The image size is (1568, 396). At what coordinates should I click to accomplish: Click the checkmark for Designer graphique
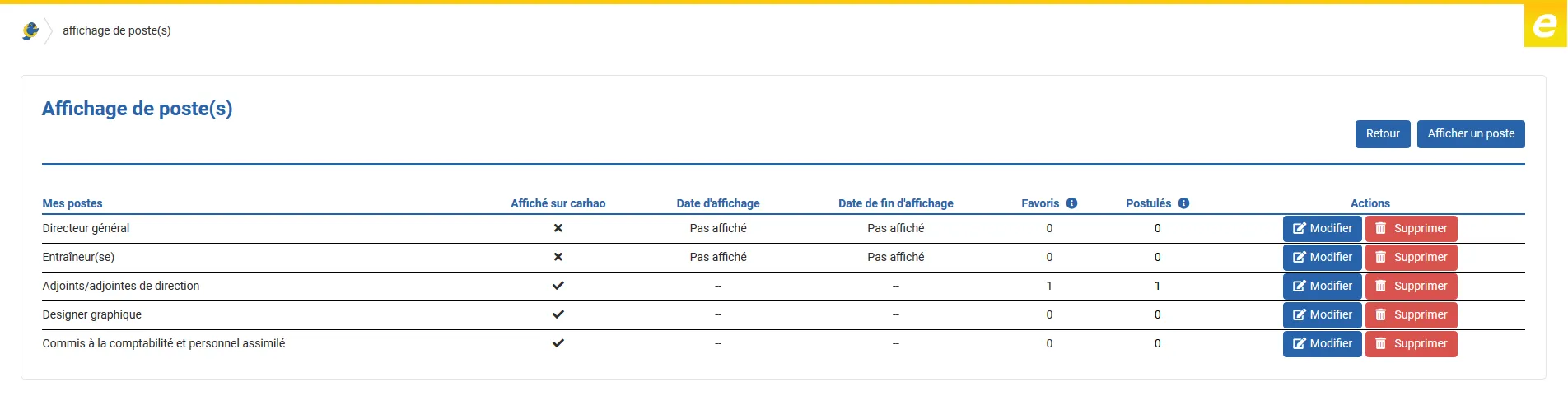click(558, 314)
